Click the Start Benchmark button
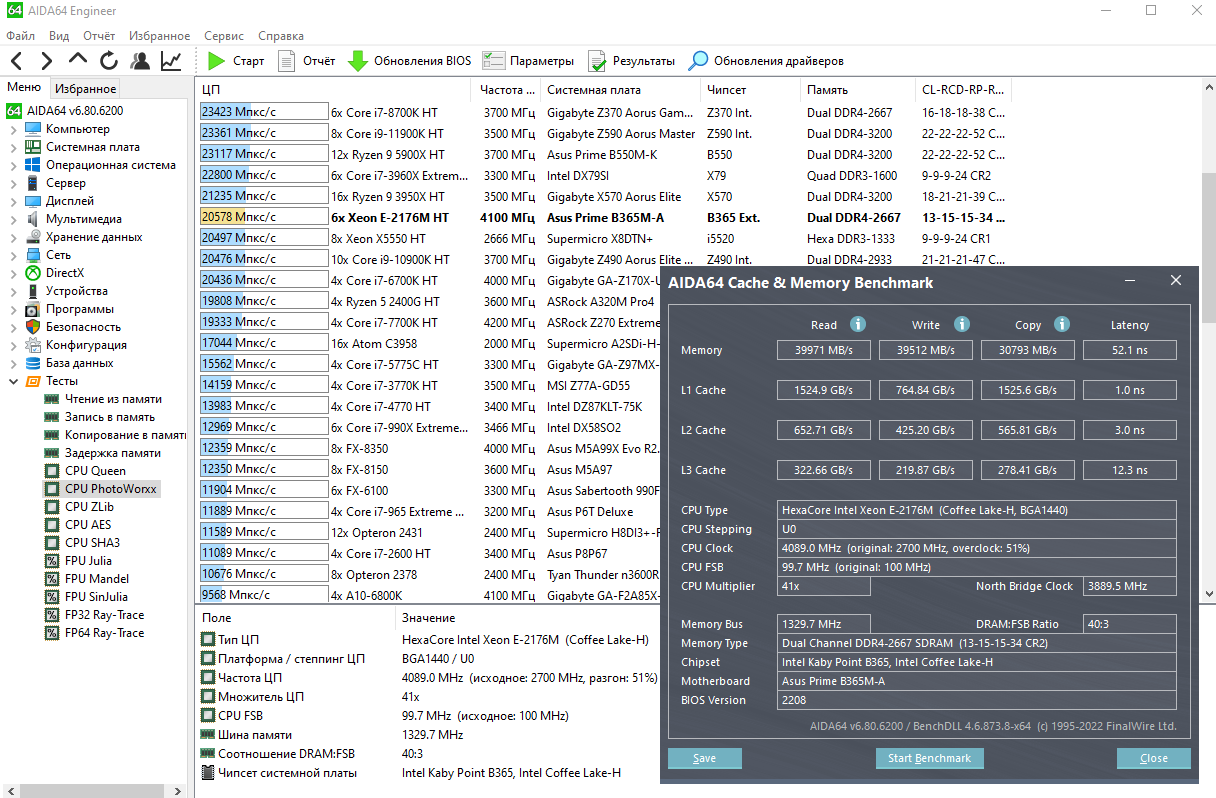1216x798 pixels. [x=929, y=758]
